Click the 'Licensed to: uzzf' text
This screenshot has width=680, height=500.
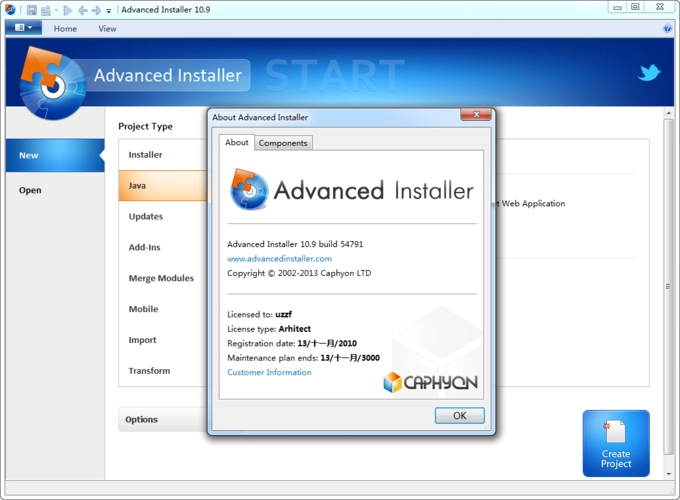coord(259,314)
